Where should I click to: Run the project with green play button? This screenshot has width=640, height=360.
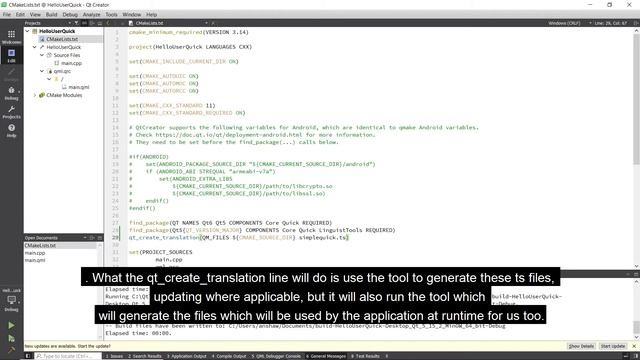tap(11, 325)
